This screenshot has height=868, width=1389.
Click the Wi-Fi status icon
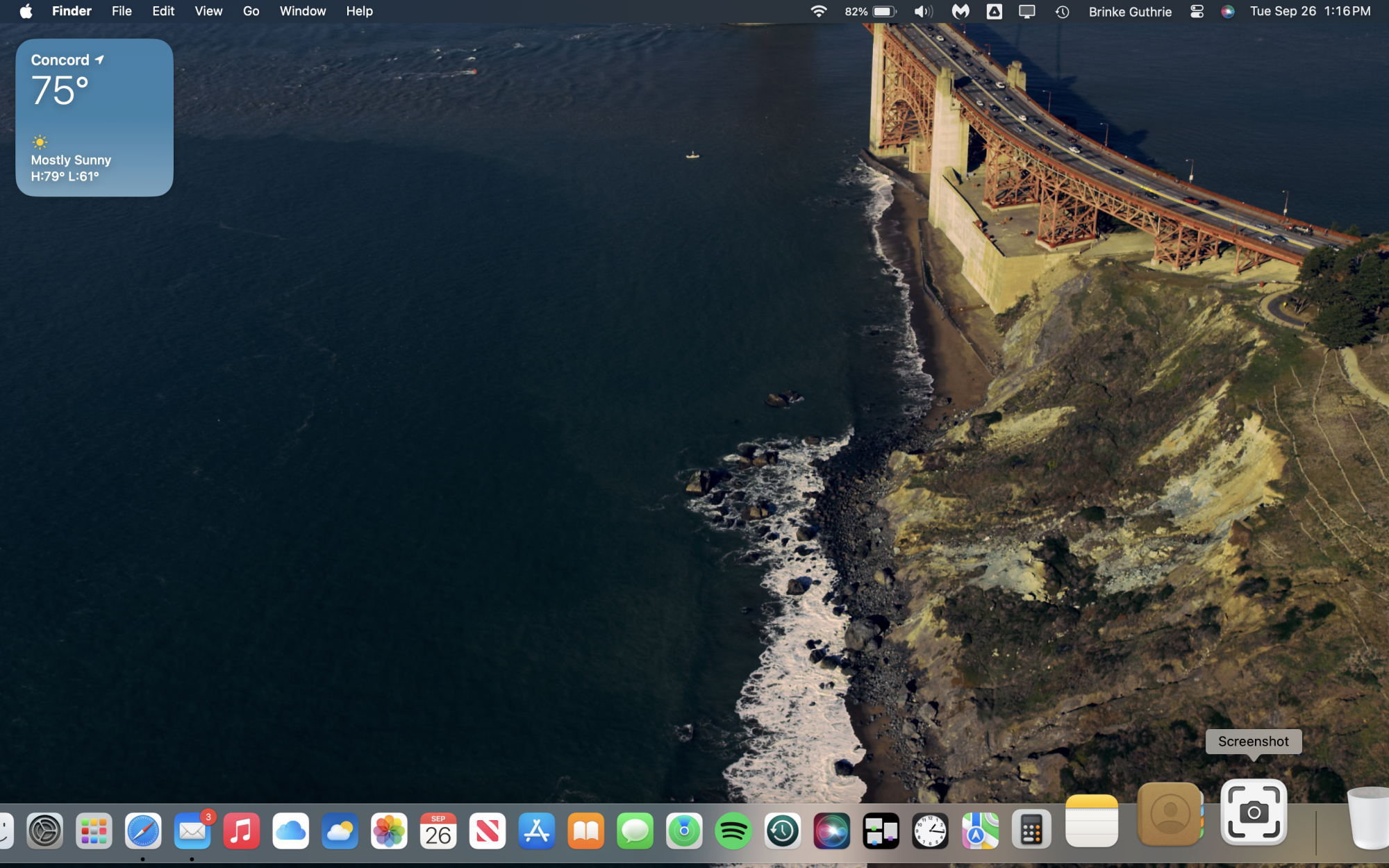(x=819, y=11)
